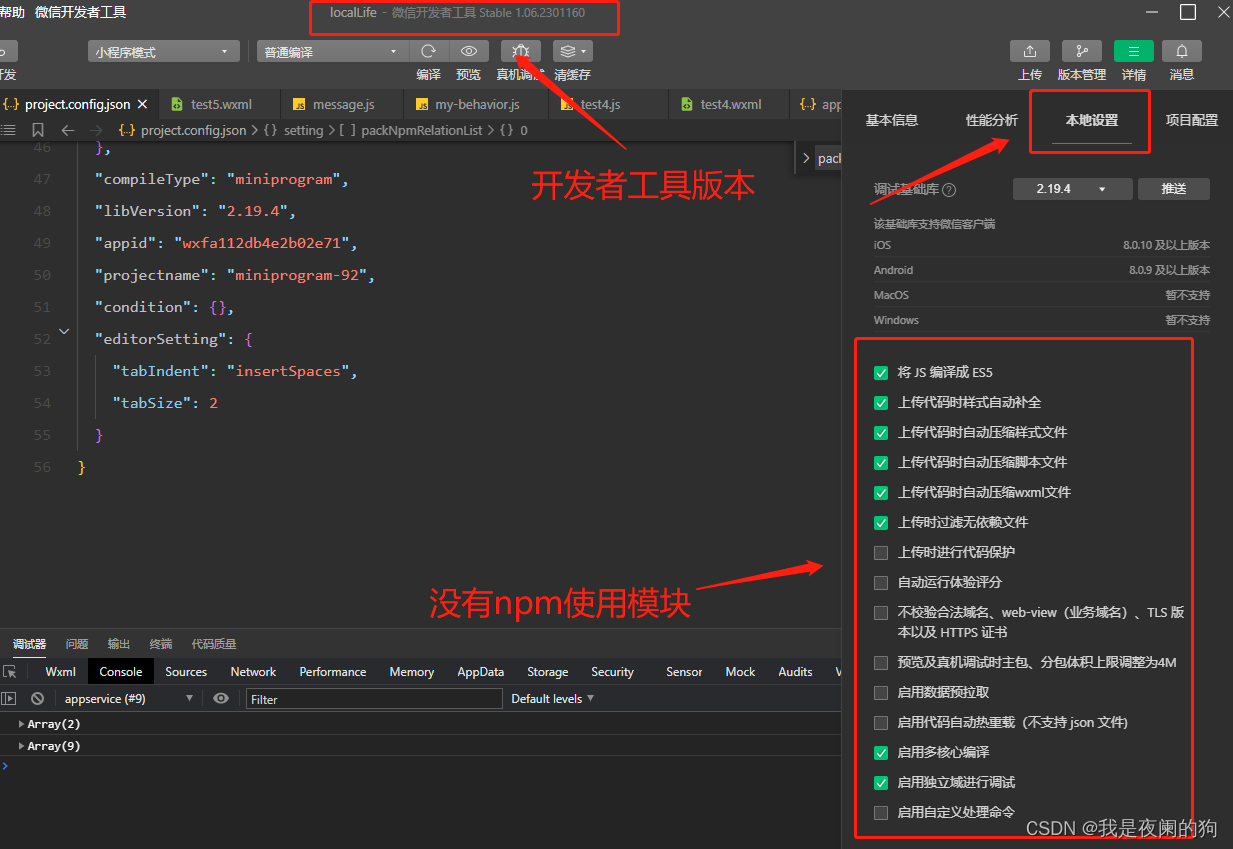This screenshot has width=1233, height=849.
Task: Expand the Array(9) console entry
Action: coord(21,746)
